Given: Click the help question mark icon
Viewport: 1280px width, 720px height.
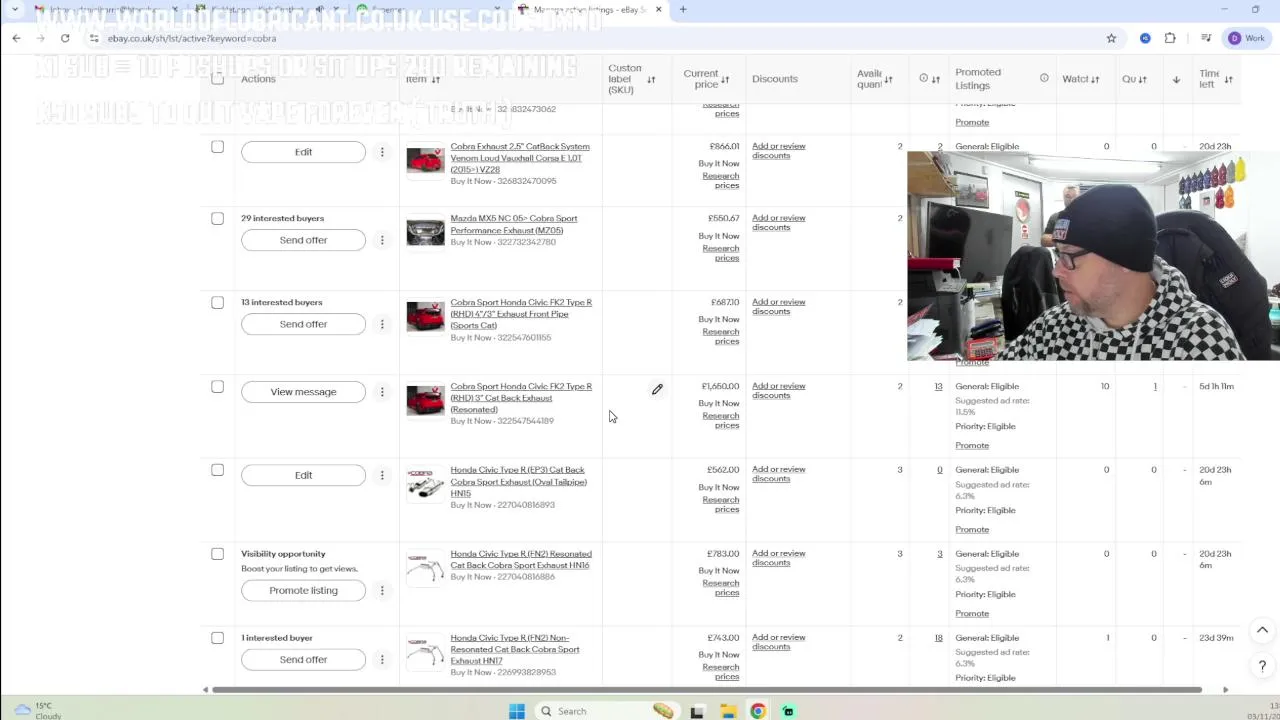Looking at the screenshot, I should [x=1262, y=666].
